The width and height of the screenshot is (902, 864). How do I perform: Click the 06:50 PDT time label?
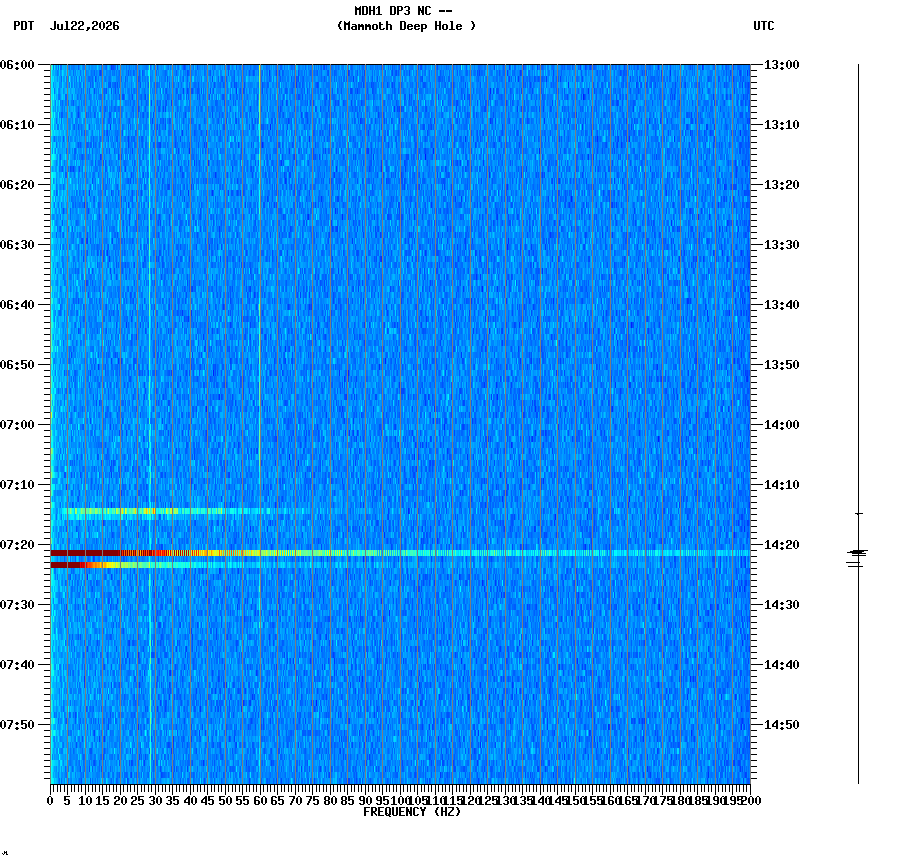(17, 365)
